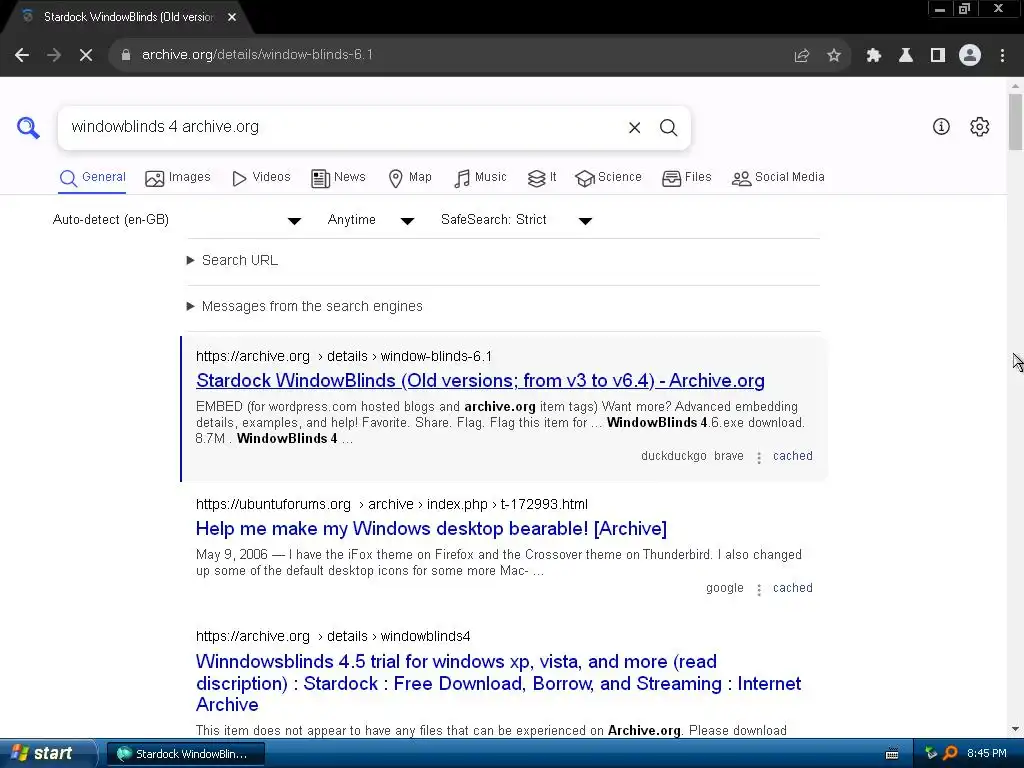This screenshot has height=768, width=1024.
Task: Open the Anytime time range dropdown
Action: pos(371,220)
